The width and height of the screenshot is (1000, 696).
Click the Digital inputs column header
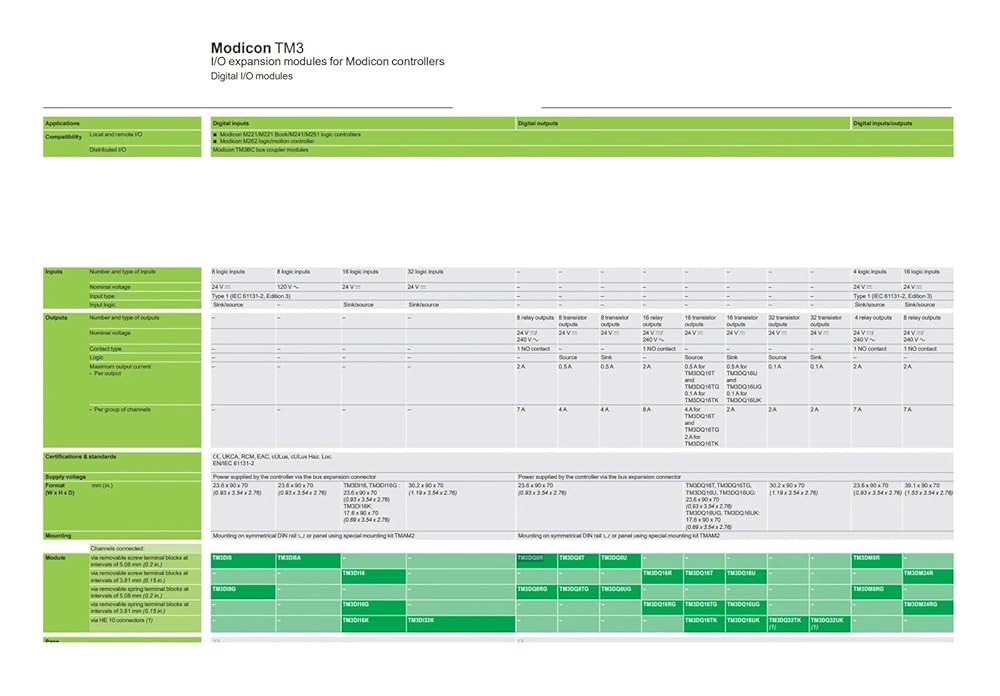click(232, 123)
